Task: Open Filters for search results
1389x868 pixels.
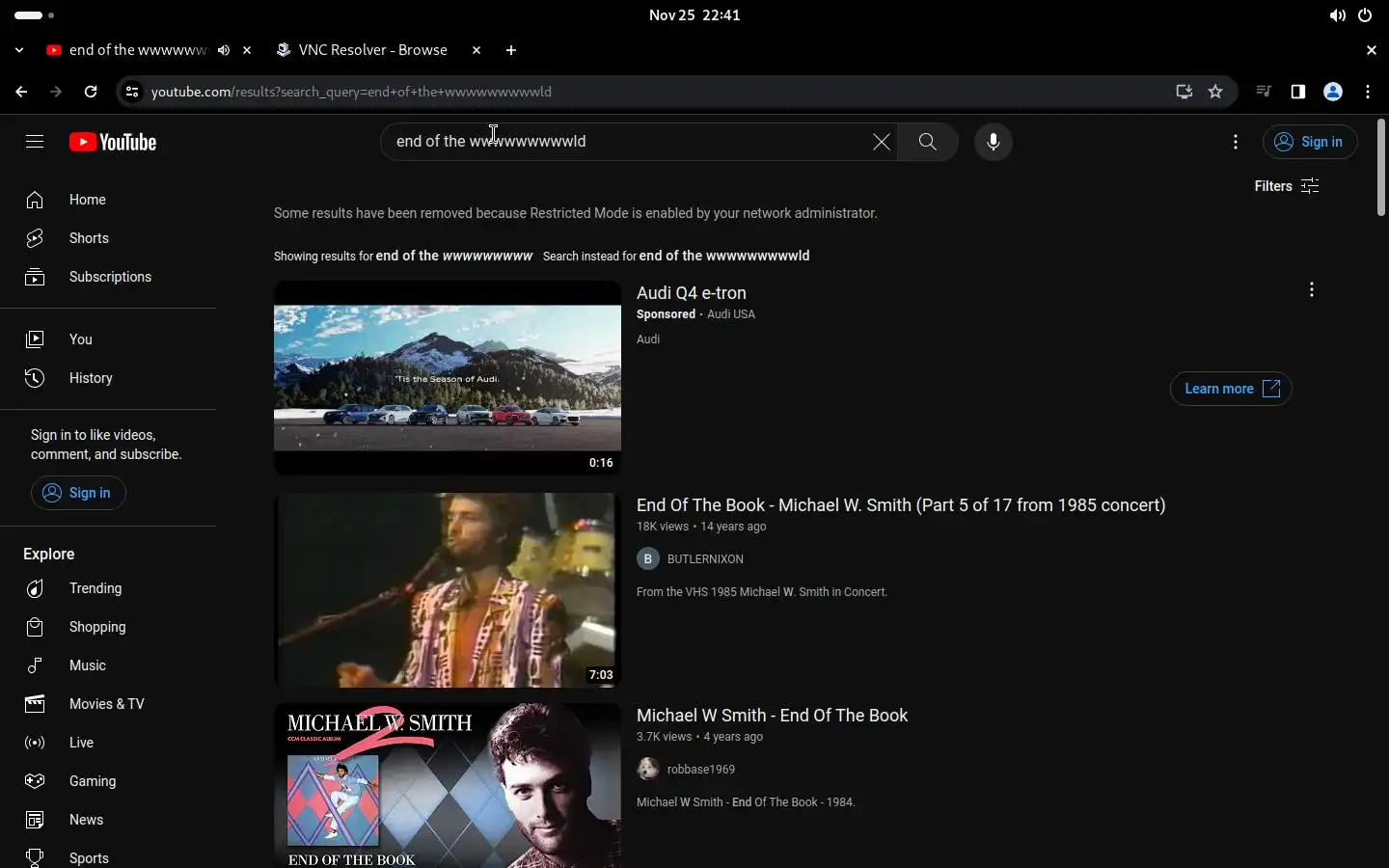Action: (x=1287, y=186)
